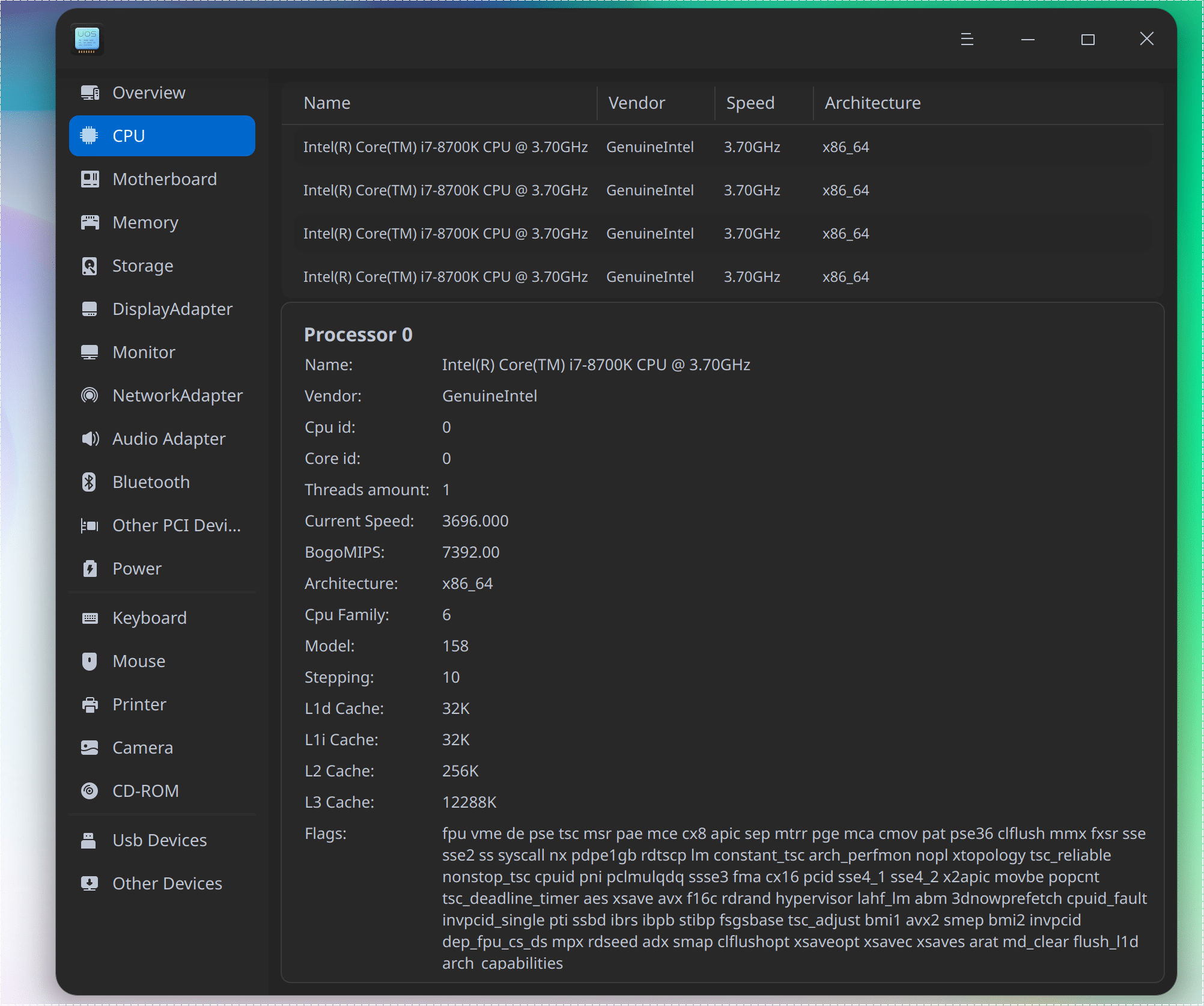This screenshot has width=1204, height=1006.
Task: Click the L3 Cache value 12288K
Action: pos(469,802)
